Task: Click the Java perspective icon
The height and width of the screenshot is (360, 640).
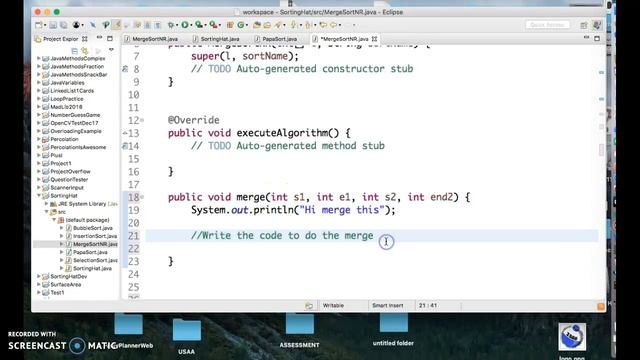Action: 597,25
